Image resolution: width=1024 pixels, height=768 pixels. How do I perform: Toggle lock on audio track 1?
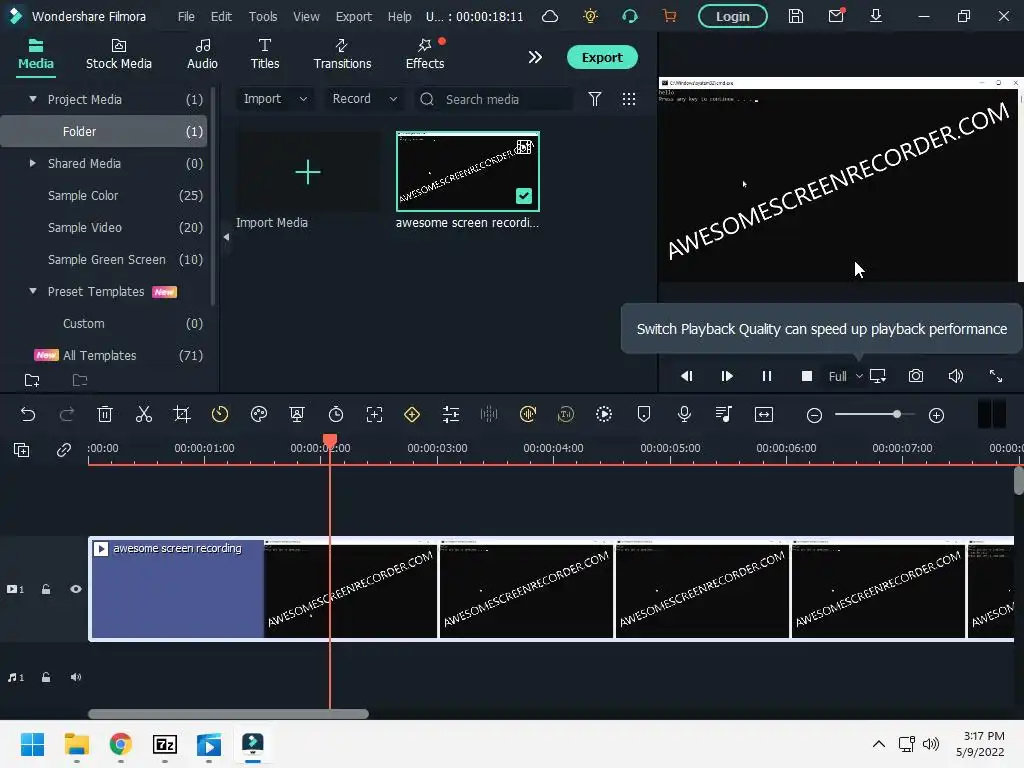46,677
